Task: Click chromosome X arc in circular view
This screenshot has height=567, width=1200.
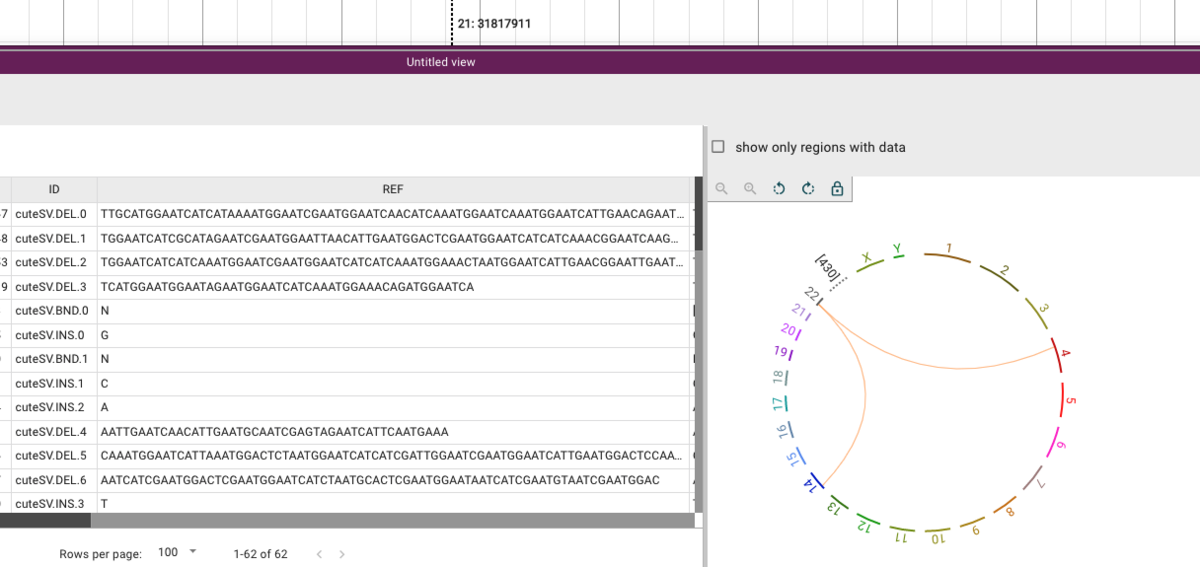Action: tap(868, 263)
